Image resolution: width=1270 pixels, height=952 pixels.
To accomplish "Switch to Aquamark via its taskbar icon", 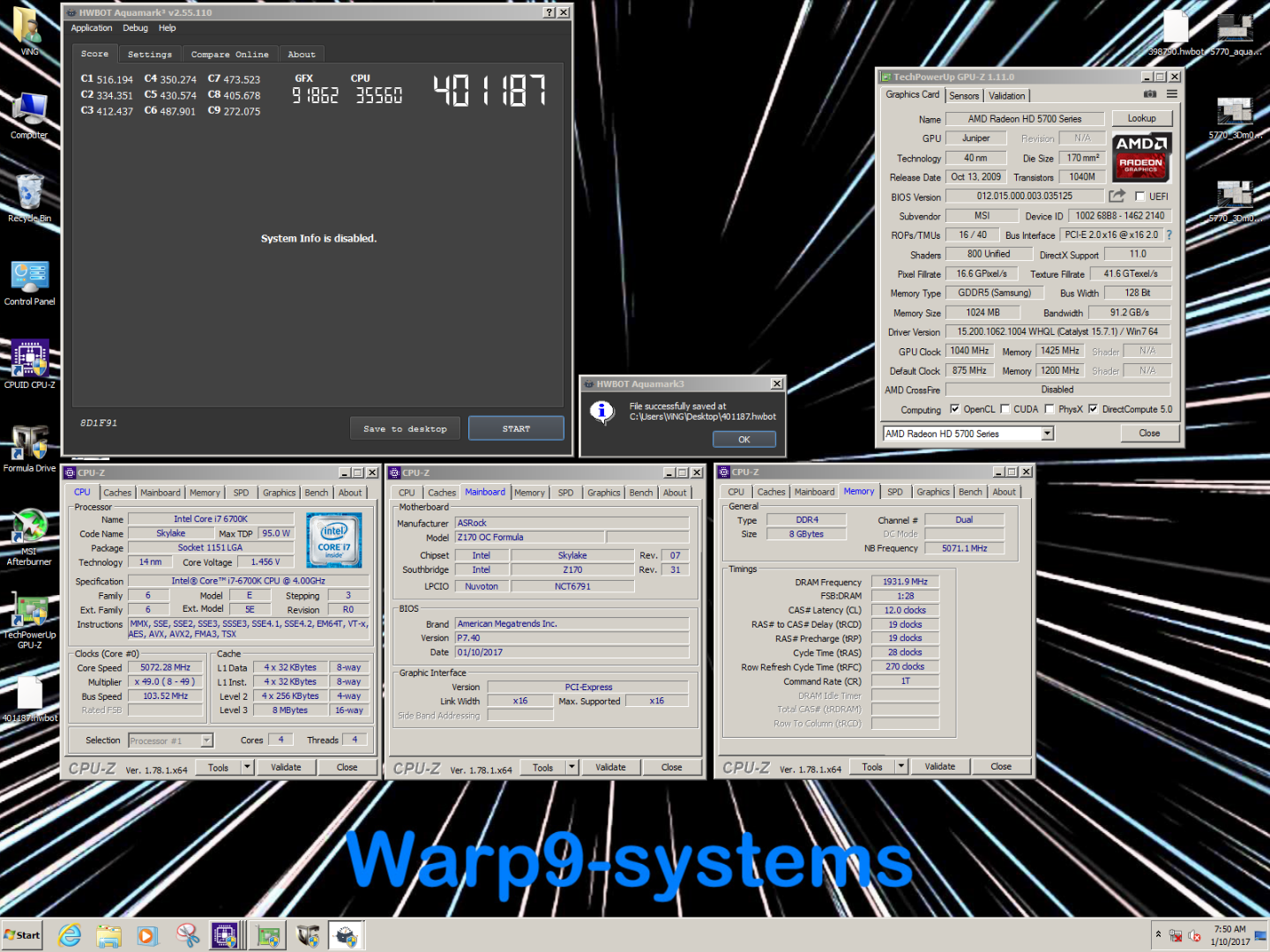I will [347, 935].
